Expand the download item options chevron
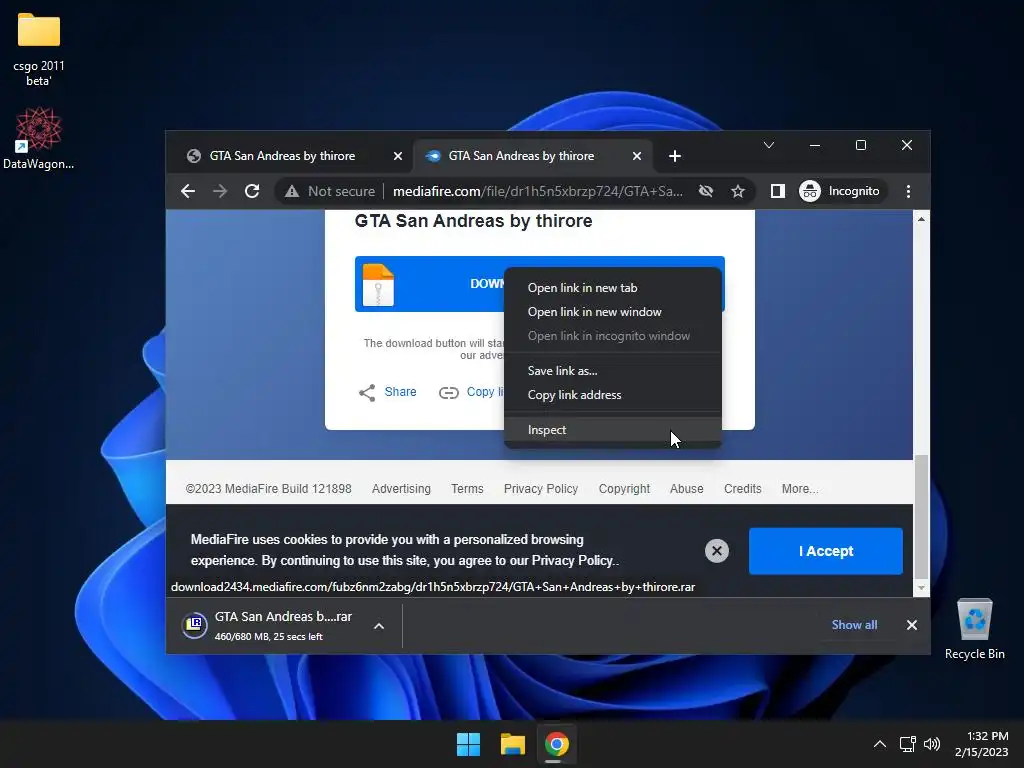The image size is (1024, 768). pyautogui.click(x=379, y=626)
